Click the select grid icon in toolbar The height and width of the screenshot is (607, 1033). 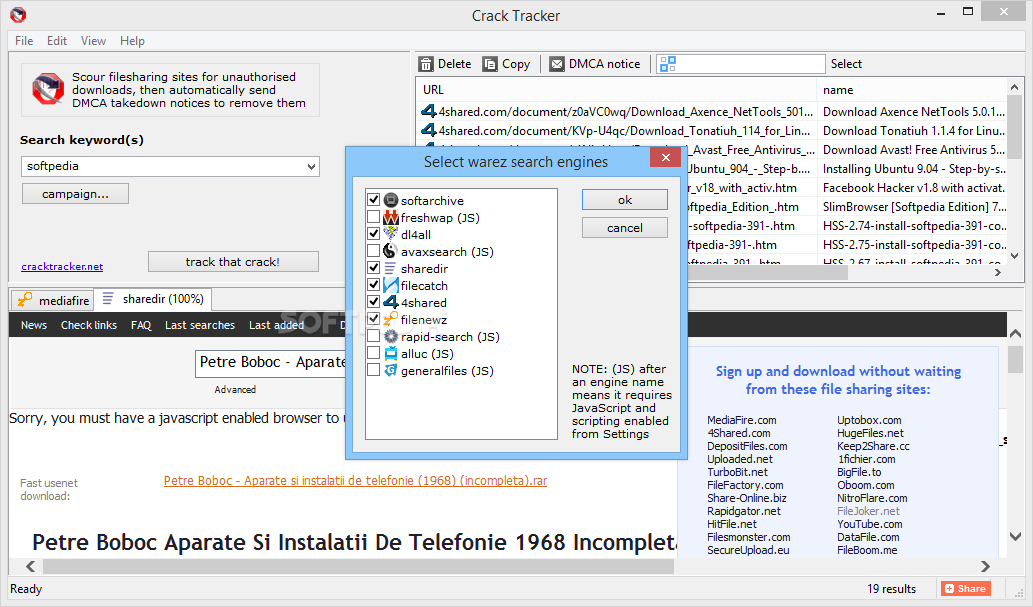pos(668,64)
